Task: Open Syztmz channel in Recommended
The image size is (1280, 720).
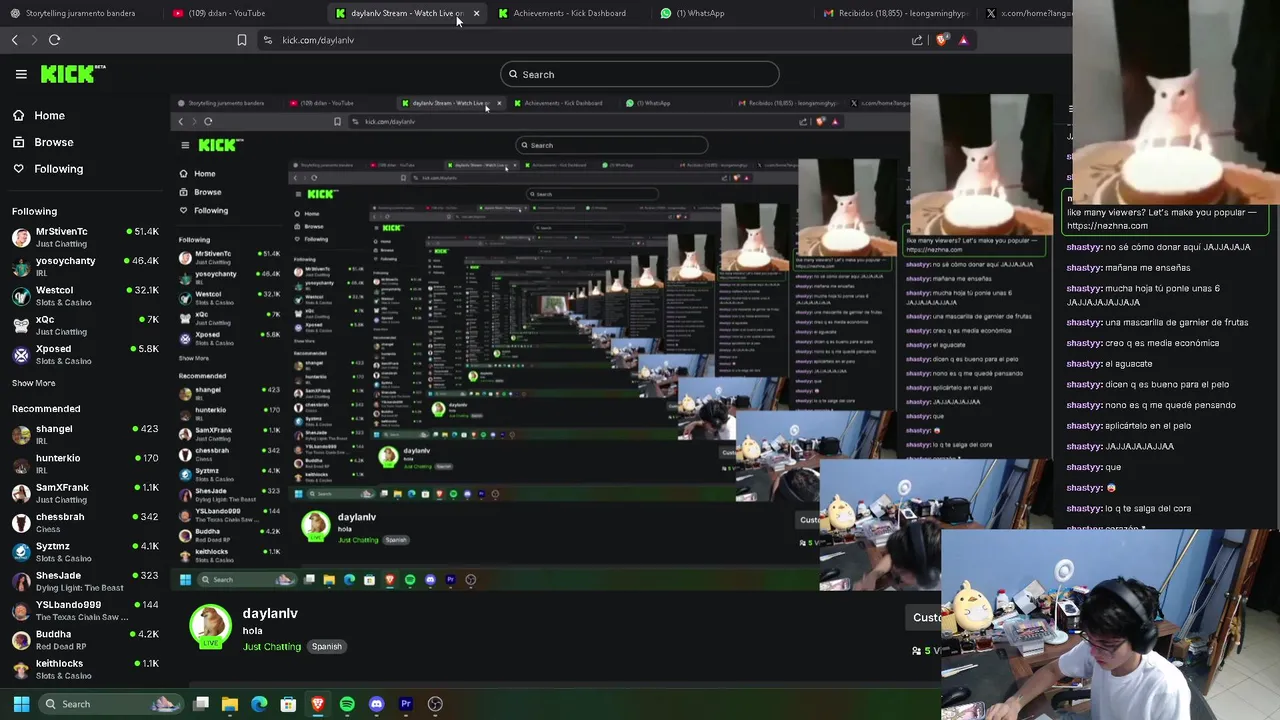Action: click(85, 552)
